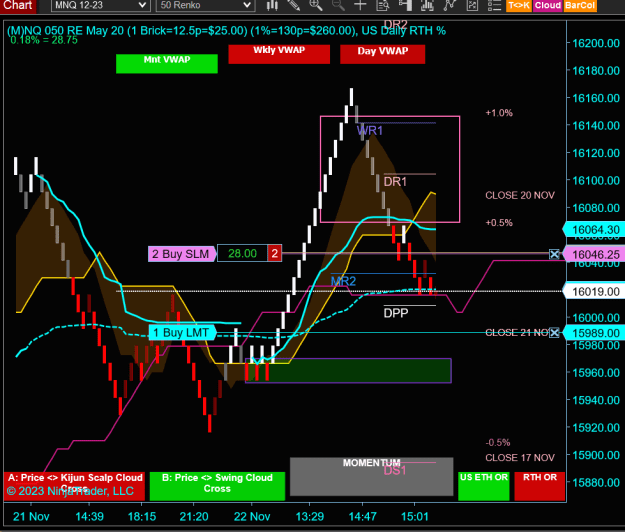625x532 pixels.
Task: Toggle the Cloud toolbar button
Action: tap(548, 5)
